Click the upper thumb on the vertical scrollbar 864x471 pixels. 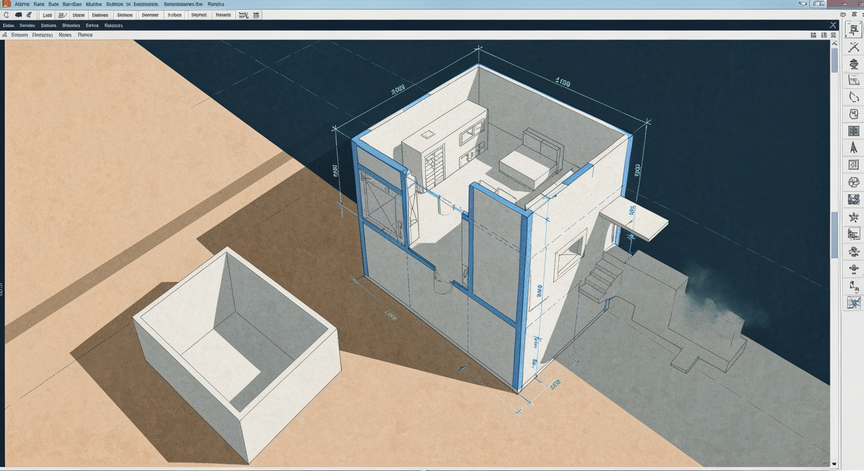[834, 60]
